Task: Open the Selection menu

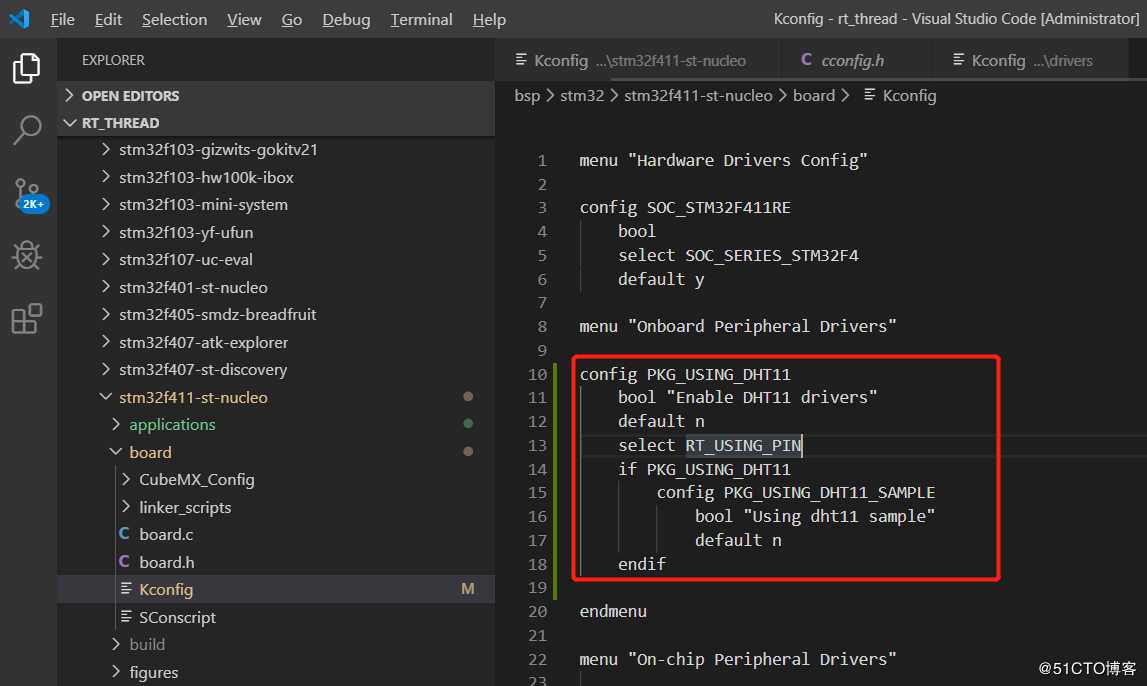Action: [174, 20]
